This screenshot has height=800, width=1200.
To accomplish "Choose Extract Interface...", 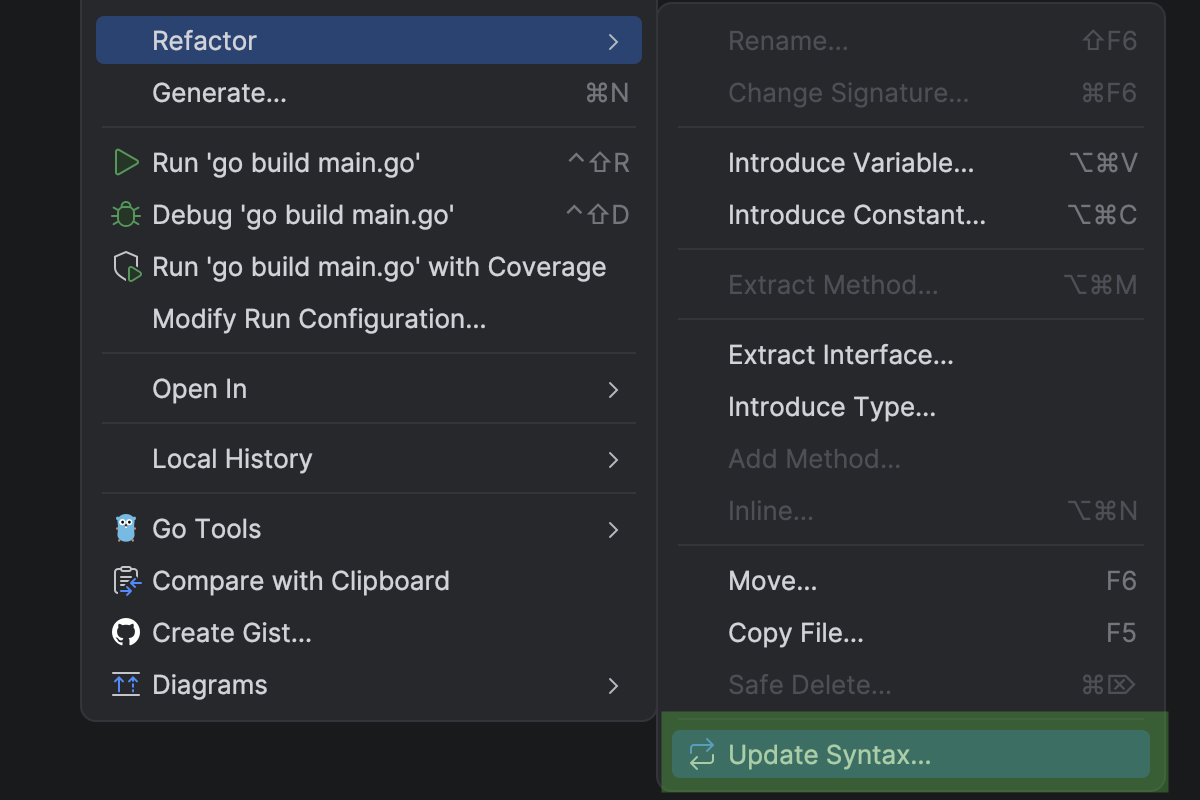I will [841, 355].
